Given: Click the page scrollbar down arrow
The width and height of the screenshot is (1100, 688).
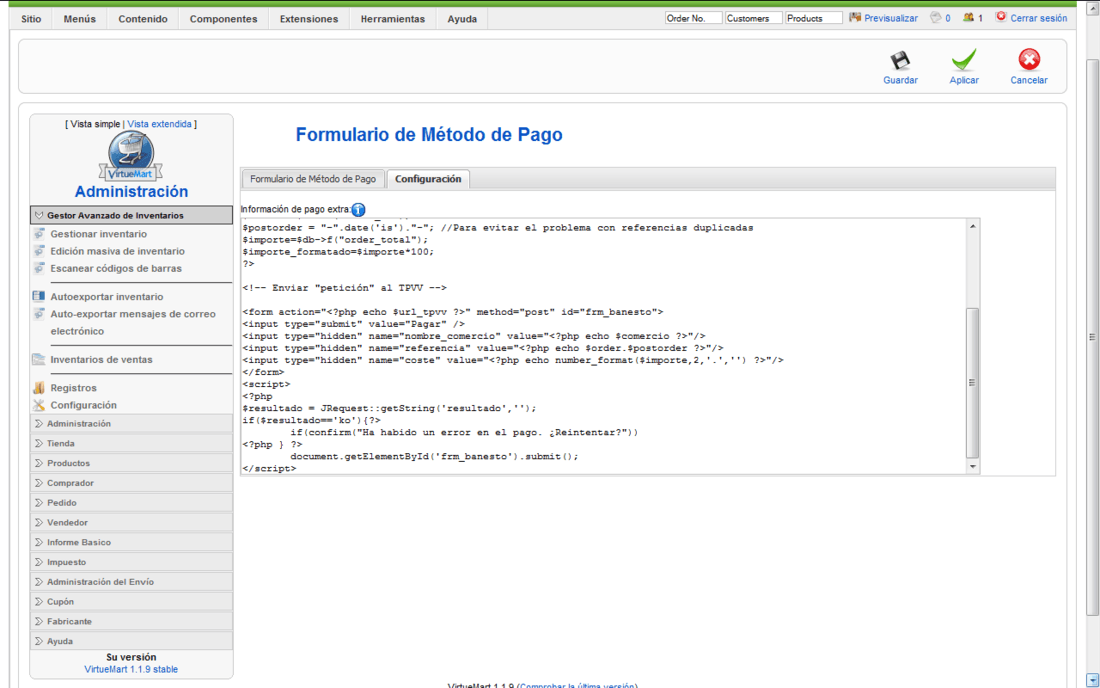Looking at the screenshot, I should (1092, 680).
